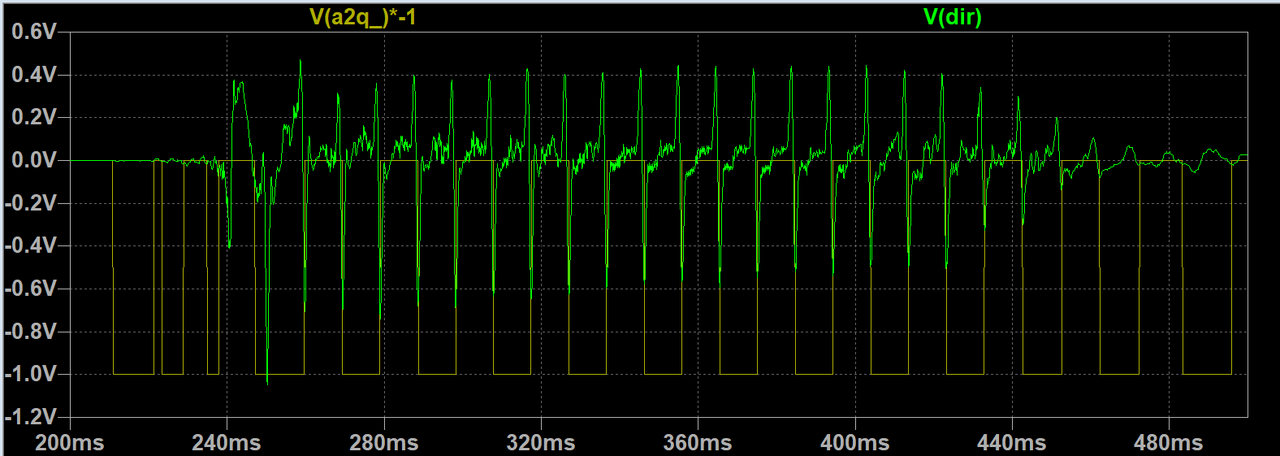The height and width of the screenshot is (456, 1280).
Task: Pick the 320ms time axis marker
Action: coord(541,441)
